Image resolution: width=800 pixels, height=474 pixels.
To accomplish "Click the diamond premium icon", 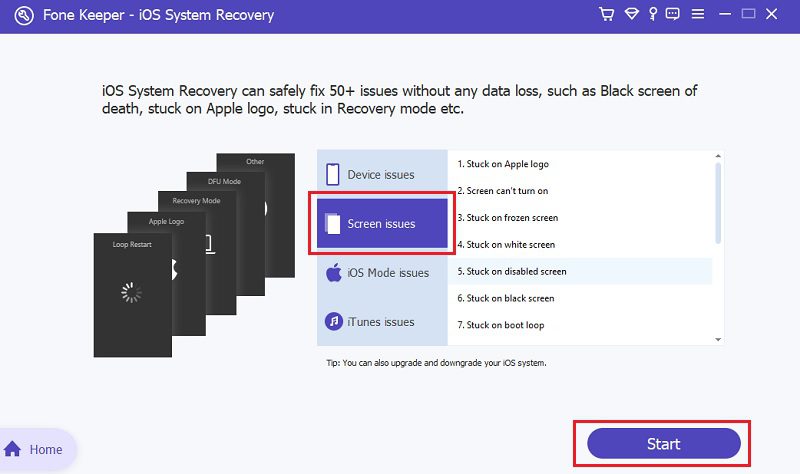I will coord(631,15).
